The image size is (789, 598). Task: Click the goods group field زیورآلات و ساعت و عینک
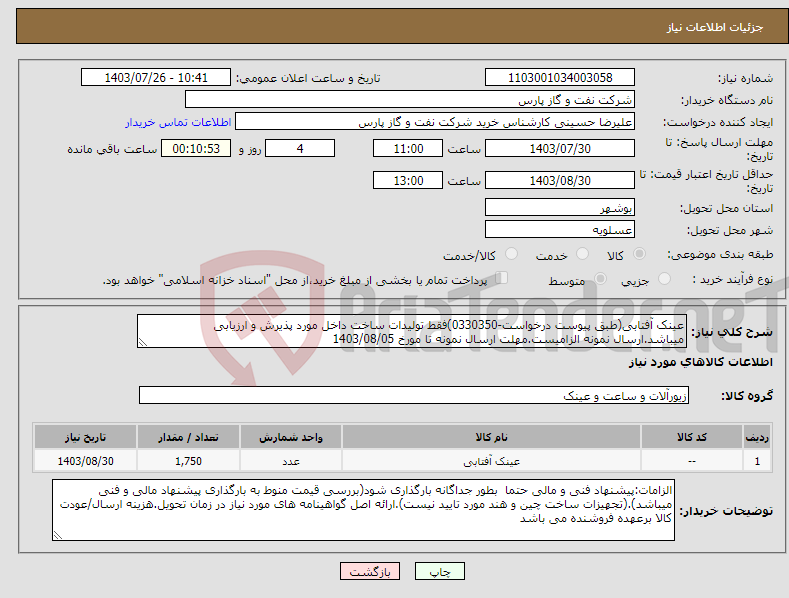pyautogui.click(x=414, y=395)
